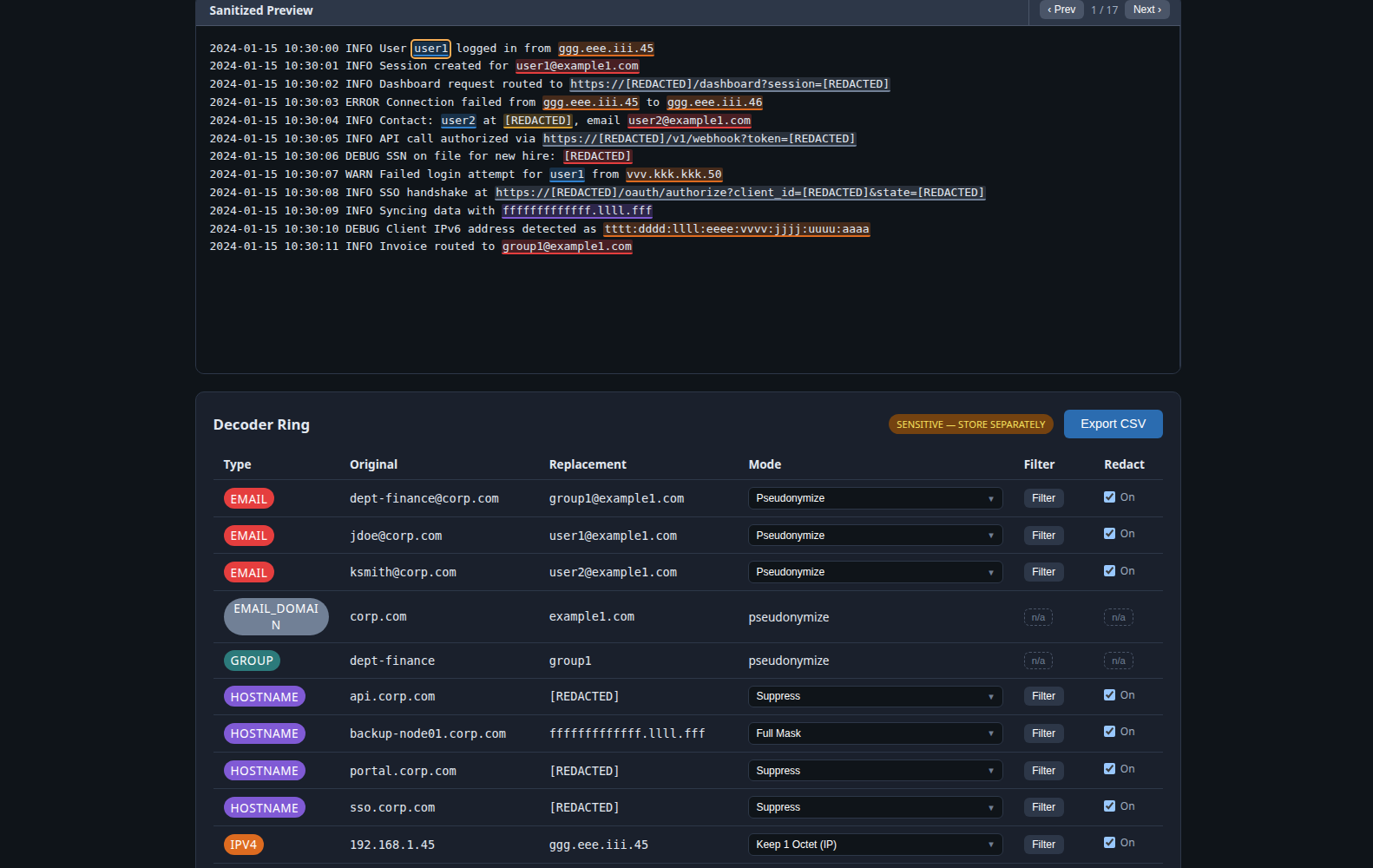The height and width of the screenshot is (868, 1373).
Task: Click vvv.kkk.kkk.50 in failed login line
Action: [674, 174]
